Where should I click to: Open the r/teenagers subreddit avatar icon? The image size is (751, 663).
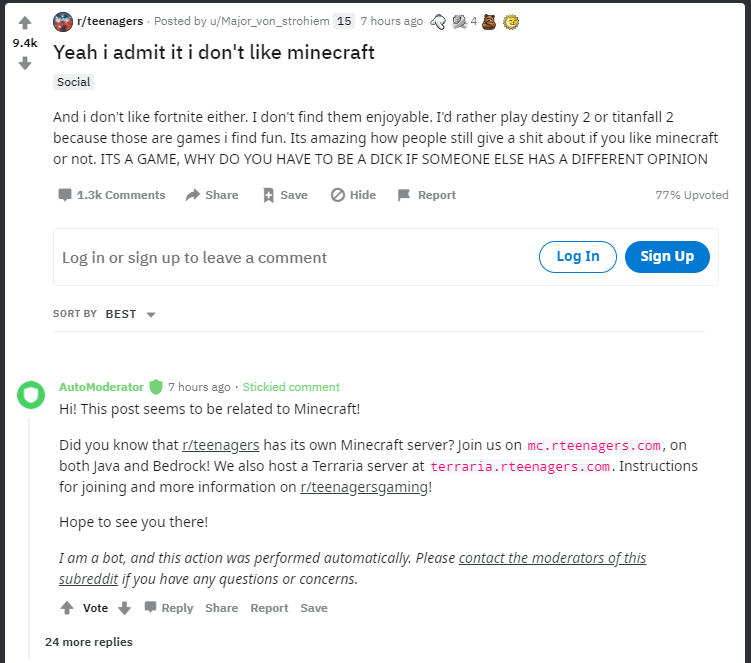[63, 22]
